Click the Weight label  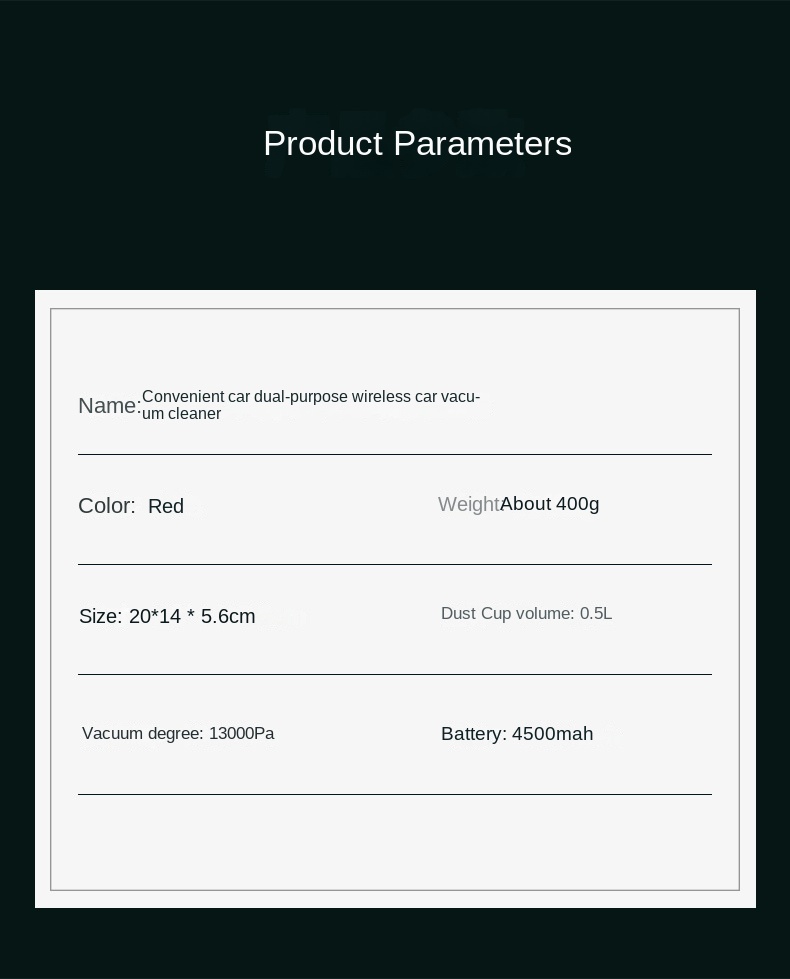(x=468, y=505)
